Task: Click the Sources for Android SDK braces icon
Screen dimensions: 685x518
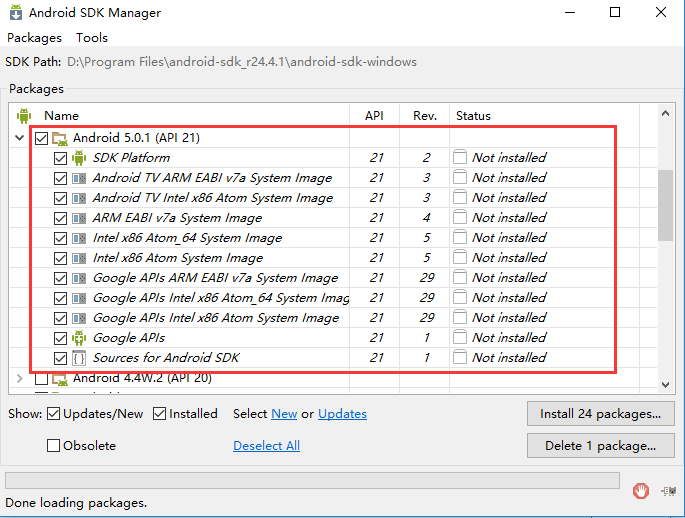Action: (x=79, y=358)
